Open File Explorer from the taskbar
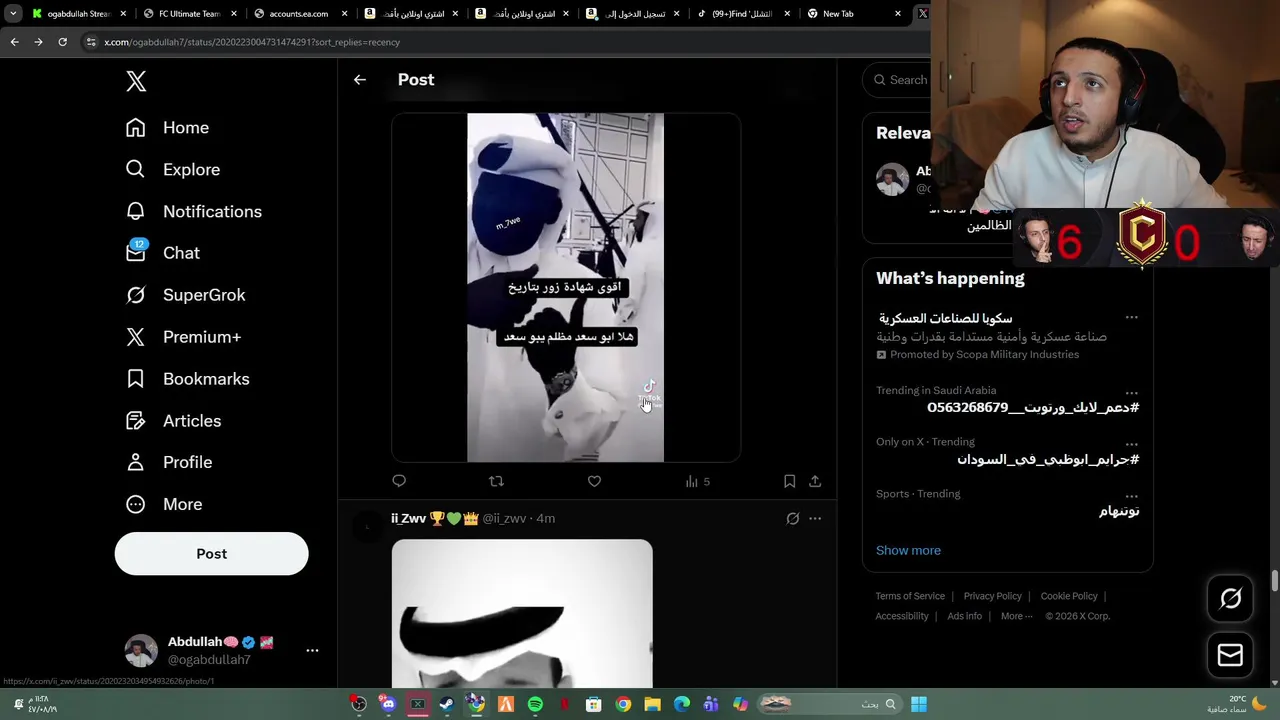Screen dimensions: 1280x720 [x=652, y=704]
